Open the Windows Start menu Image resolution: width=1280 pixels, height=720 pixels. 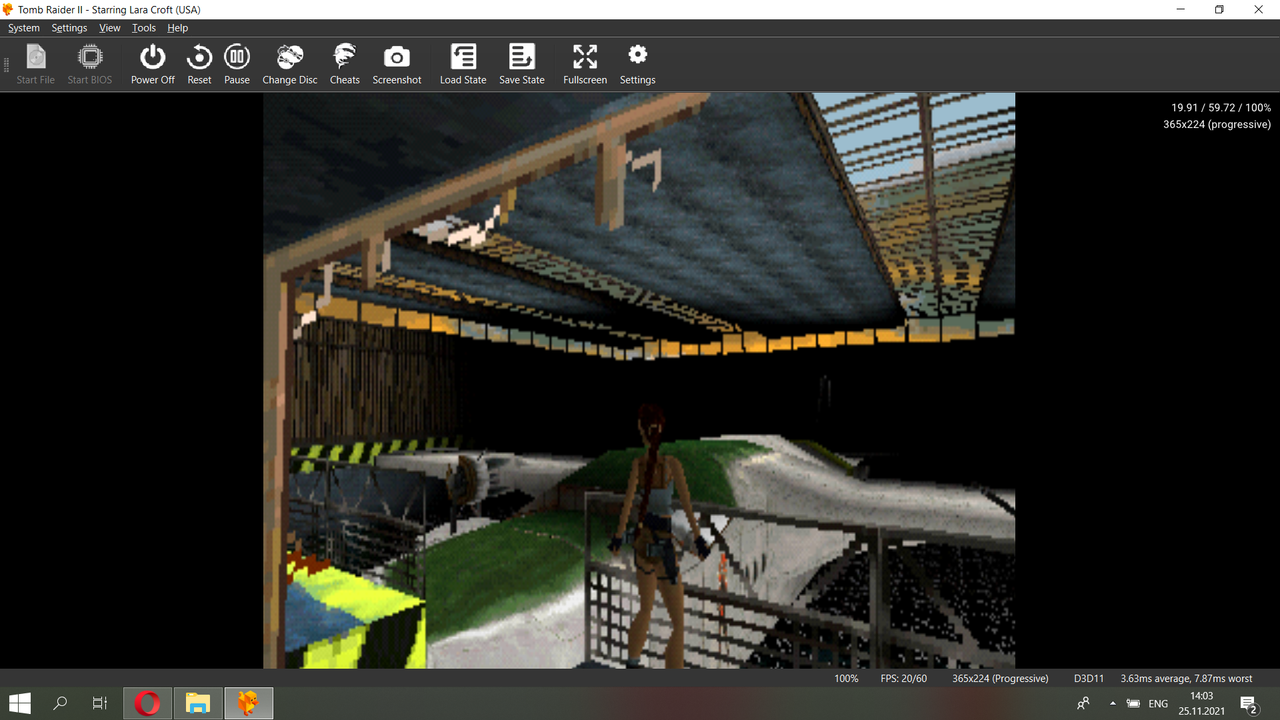click(x=20, y=703)
